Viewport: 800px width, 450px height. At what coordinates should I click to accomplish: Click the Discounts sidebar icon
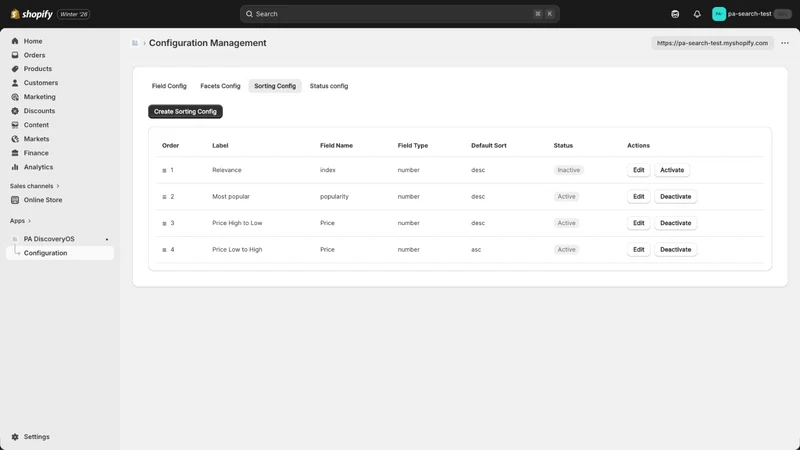pyautogui.click(x=15, y=111)
